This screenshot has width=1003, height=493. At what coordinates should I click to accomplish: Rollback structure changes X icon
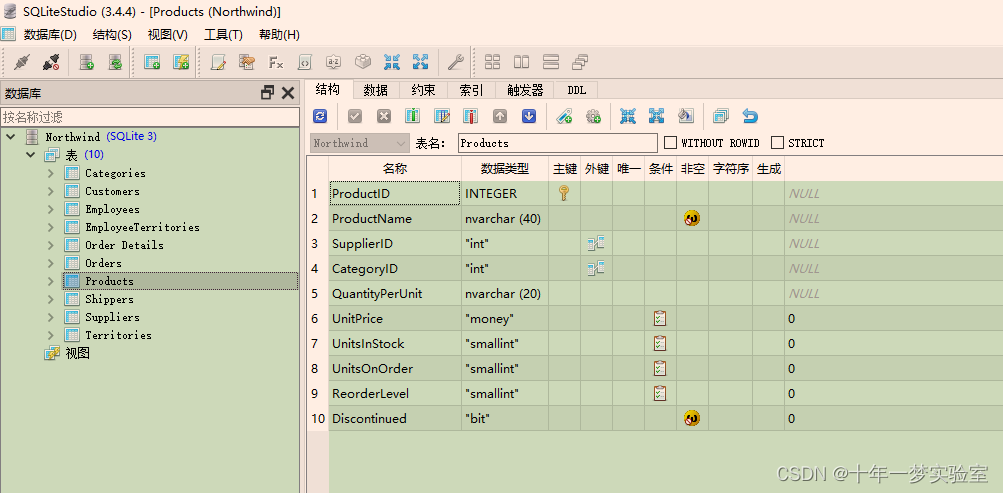(x=384, y=116)
